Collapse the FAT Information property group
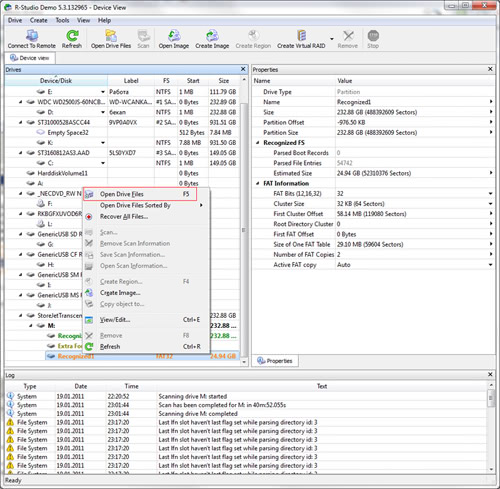Image resolution: width=500 pixels, height=489 pixels. pos(258,183)
